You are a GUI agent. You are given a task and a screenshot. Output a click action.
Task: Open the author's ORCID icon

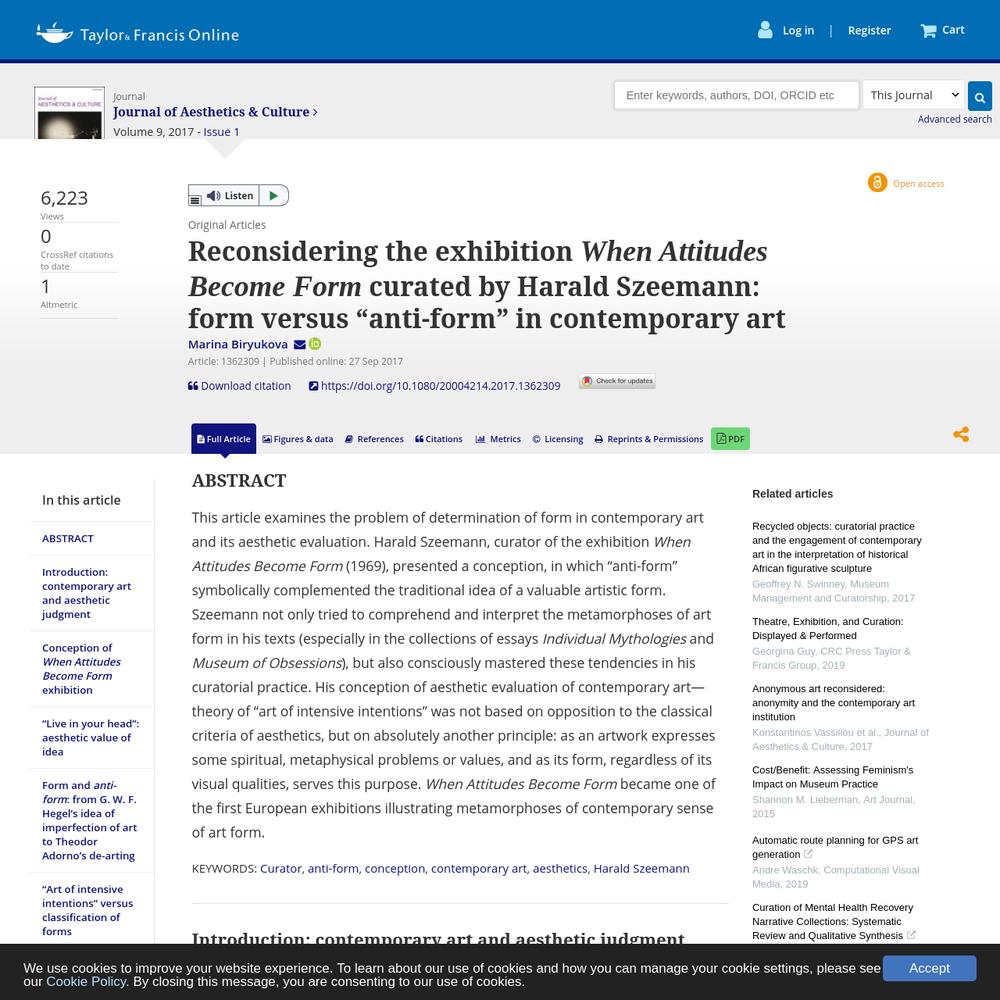(315, 344)
